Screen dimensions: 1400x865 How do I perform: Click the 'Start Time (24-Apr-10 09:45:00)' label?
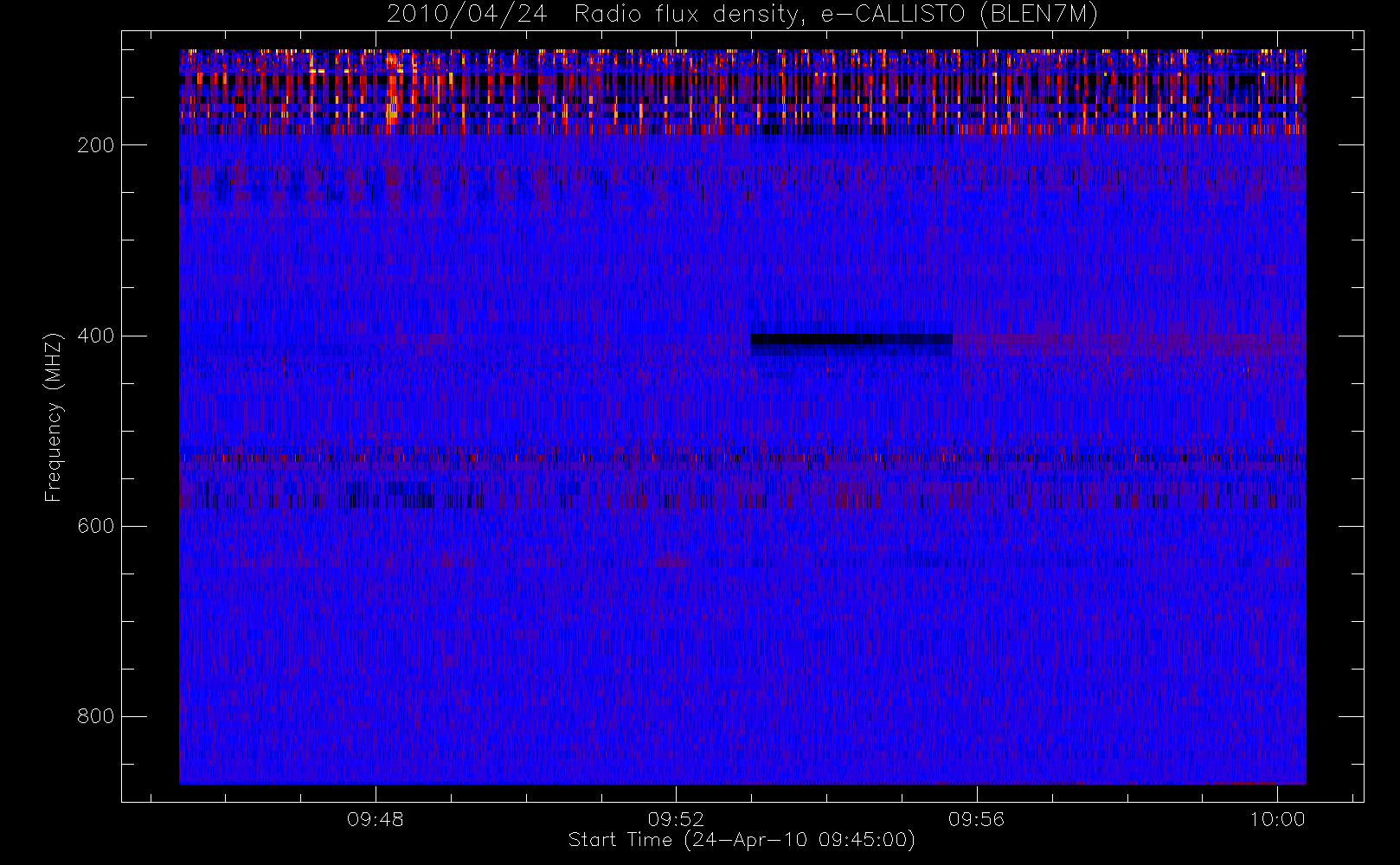(x=742, y=840)
